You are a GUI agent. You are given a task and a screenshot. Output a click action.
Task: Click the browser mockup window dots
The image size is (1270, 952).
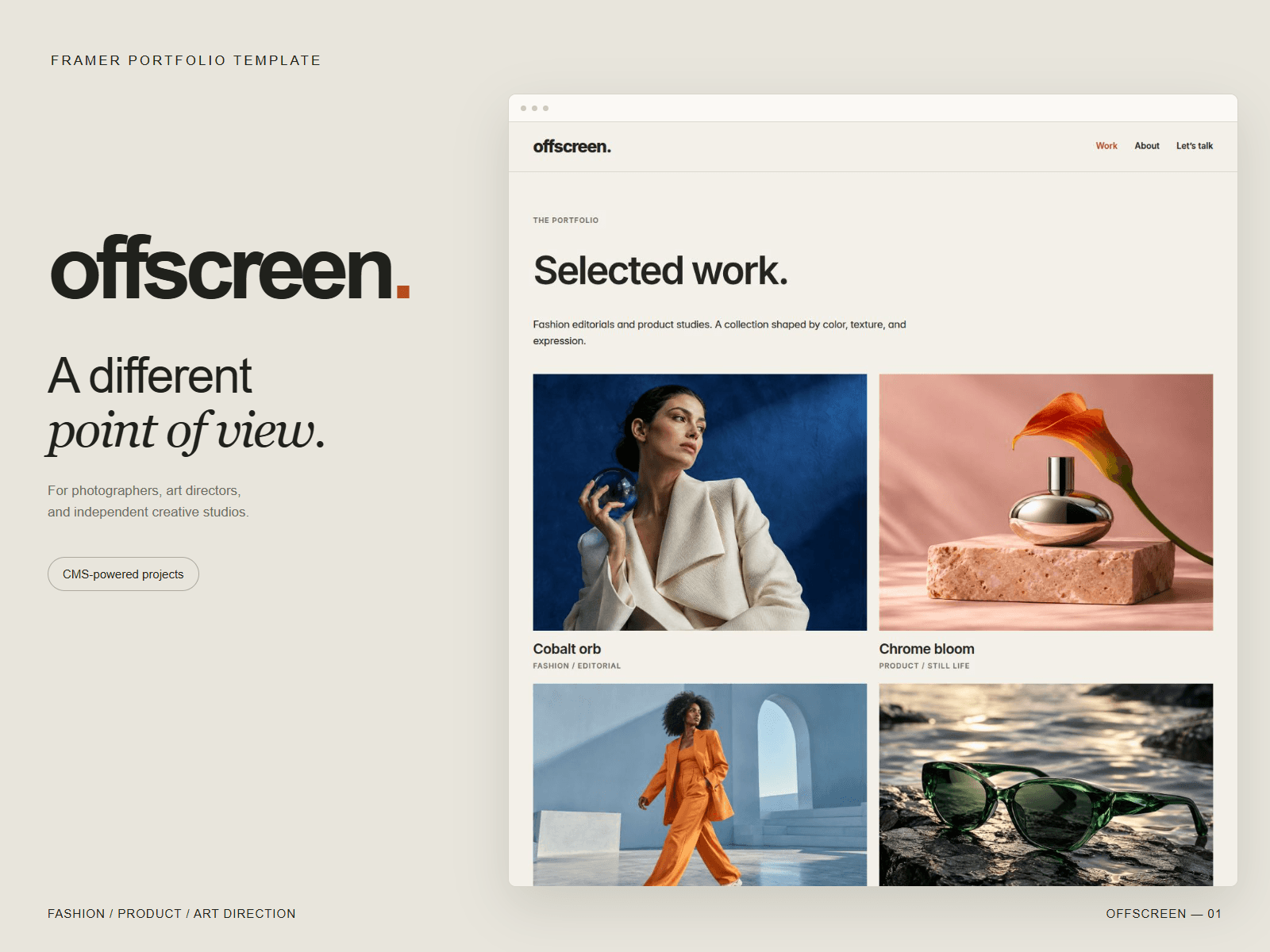[534, 108]
